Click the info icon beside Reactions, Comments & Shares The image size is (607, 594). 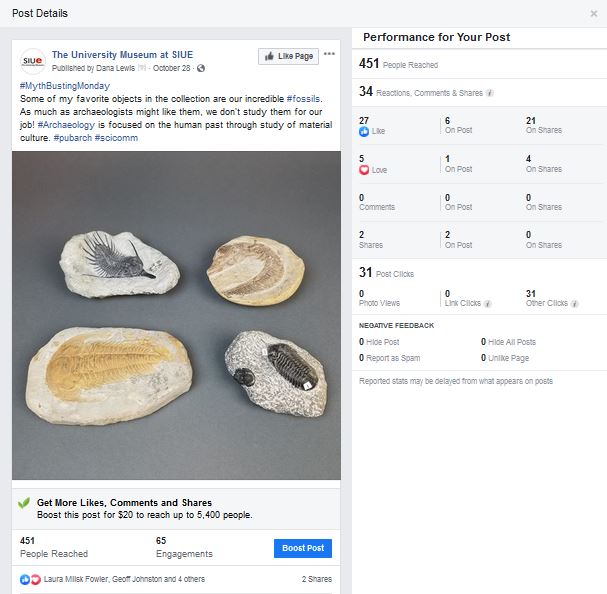489,93
